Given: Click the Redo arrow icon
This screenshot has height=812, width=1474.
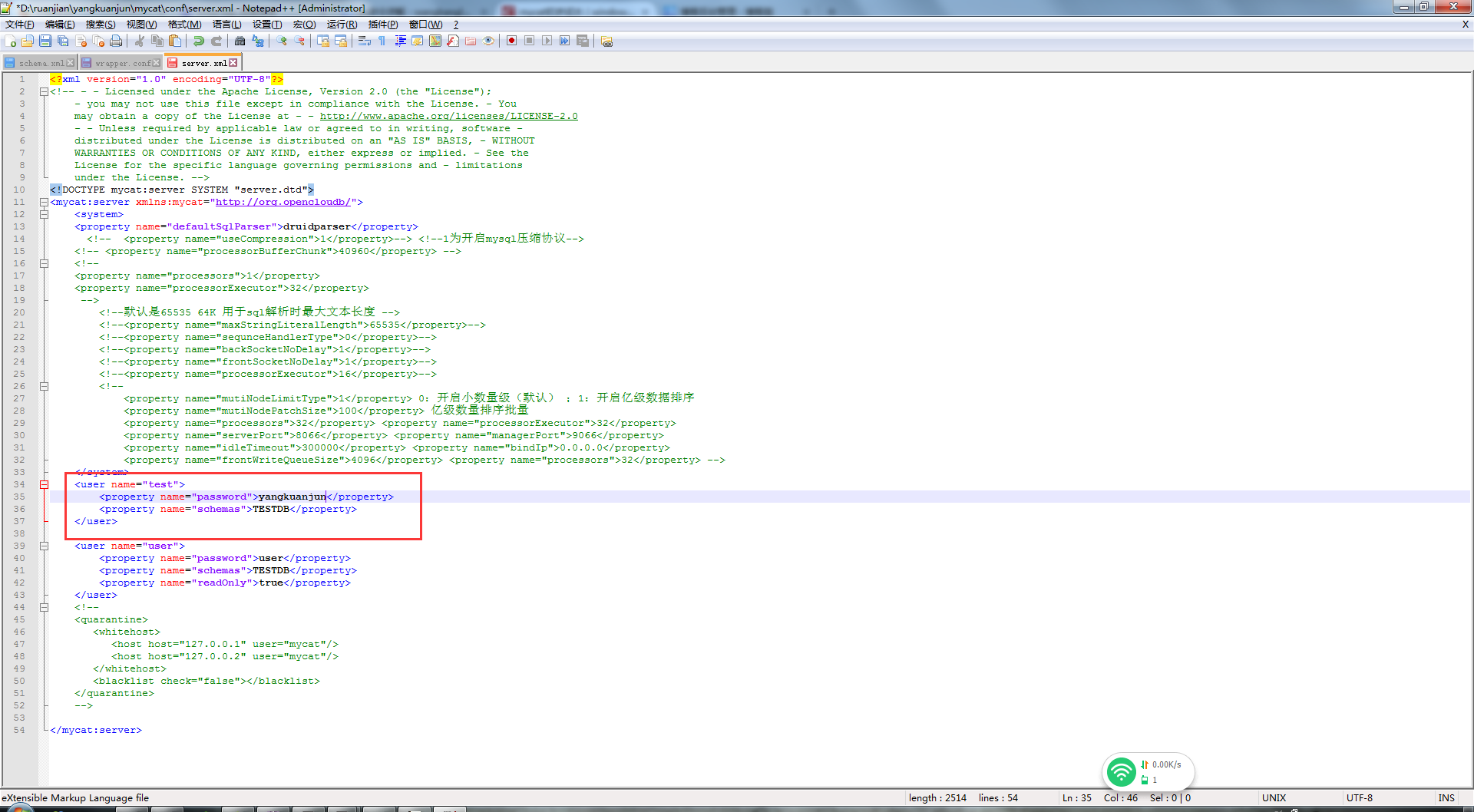Looking at the screenshot, I should click(x=216, y=41).
